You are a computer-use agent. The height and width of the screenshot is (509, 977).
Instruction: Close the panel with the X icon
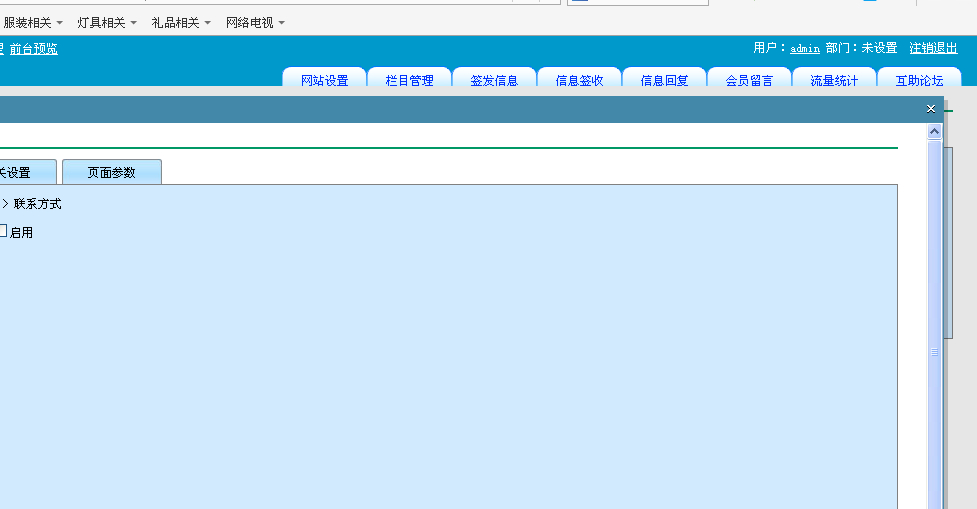point(931,109)
